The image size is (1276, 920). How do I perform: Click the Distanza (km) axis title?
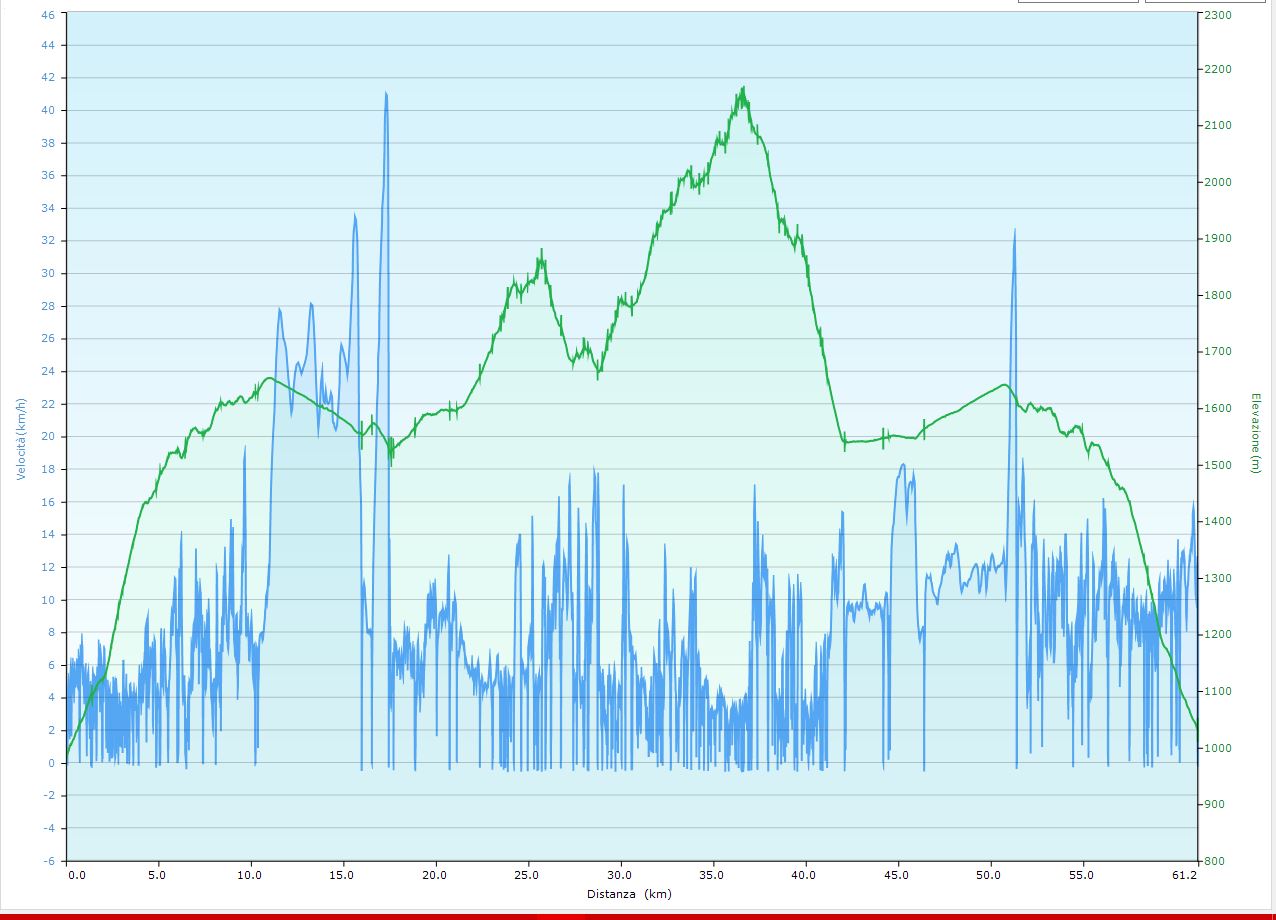coord(629,894)
